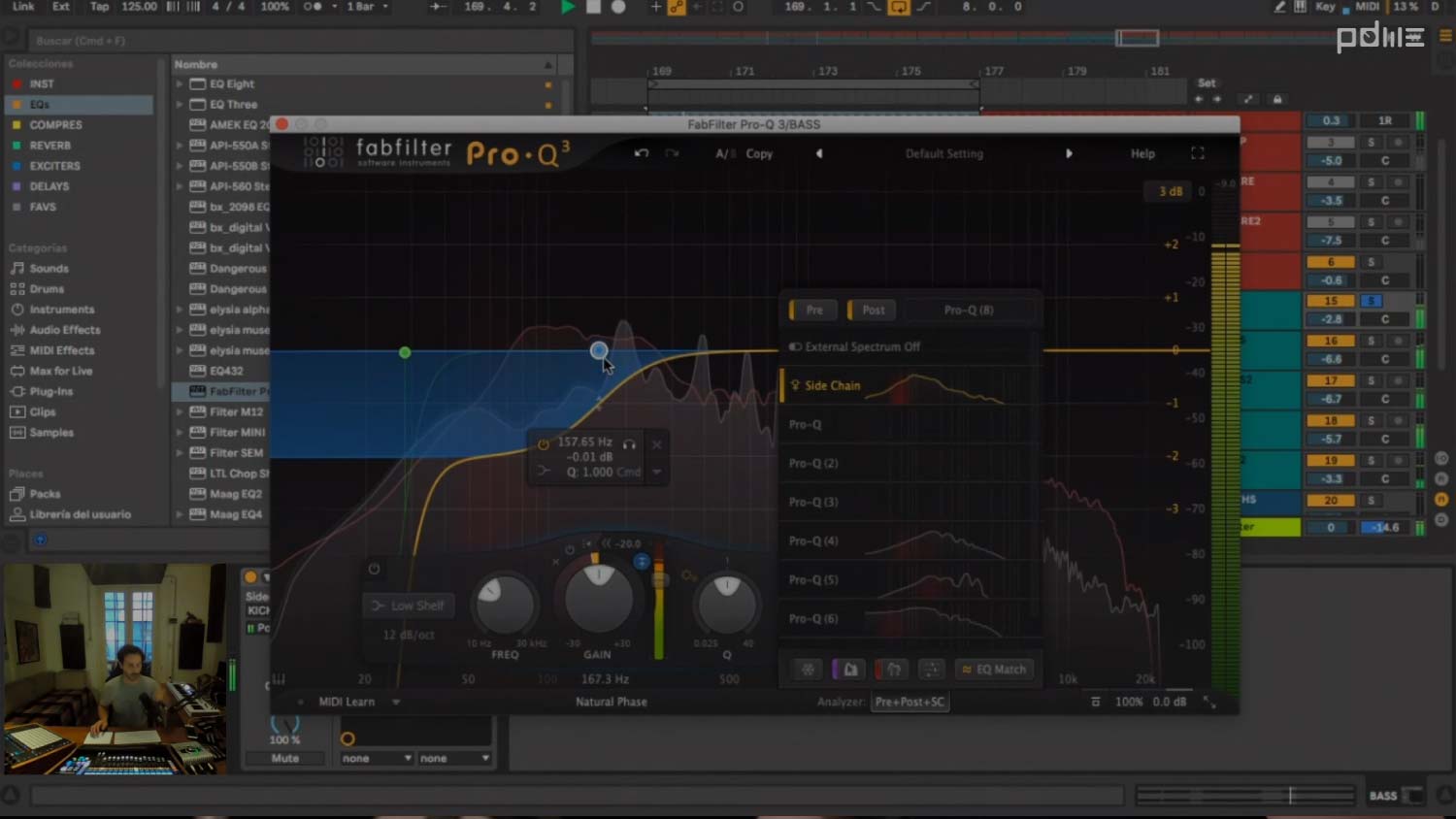Delete the selected EQ band
The width and height of the screenshot is (1456, 819).
pyautogui.click(x=657, y=443)
